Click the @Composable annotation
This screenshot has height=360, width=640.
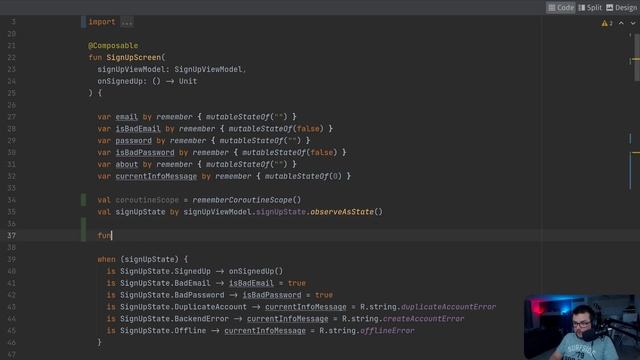tap(113, 46)
